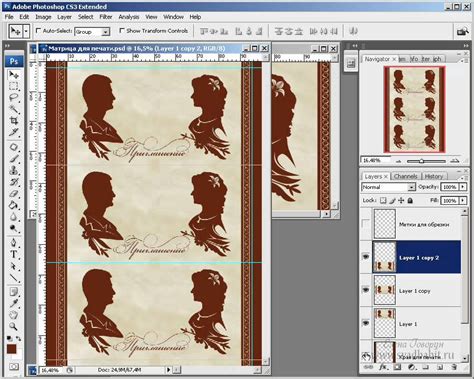Open the Opacity slider arrow

tap(463, 187)
